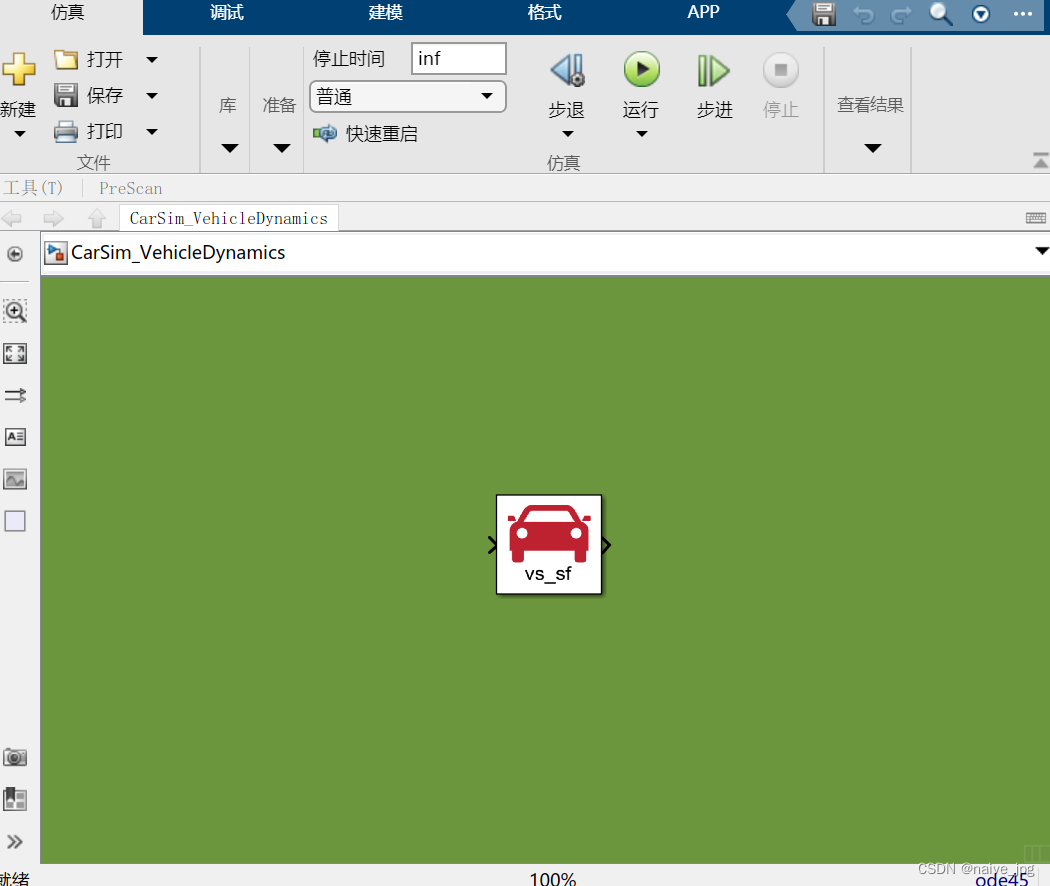Click the stop time input field
The width and height of the screenshot is (1050, 886).
tap(459, 59)
